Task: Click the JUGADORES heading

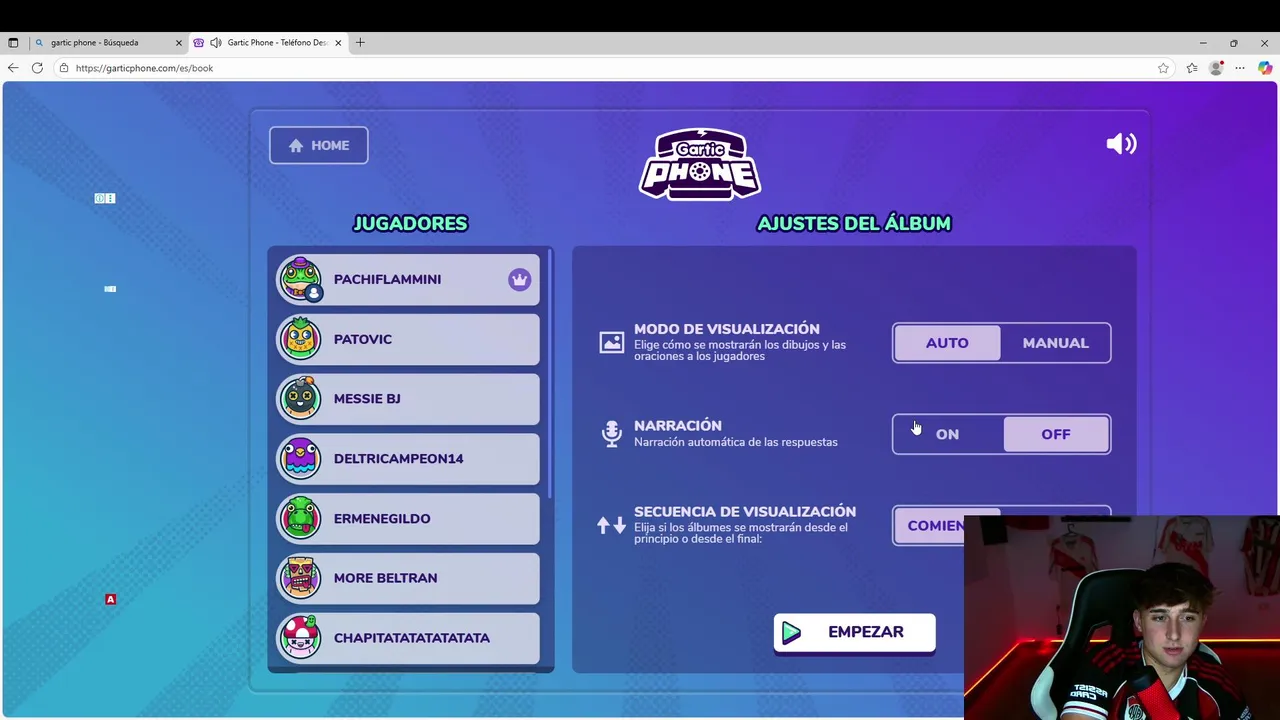Action: coord(410,223)
